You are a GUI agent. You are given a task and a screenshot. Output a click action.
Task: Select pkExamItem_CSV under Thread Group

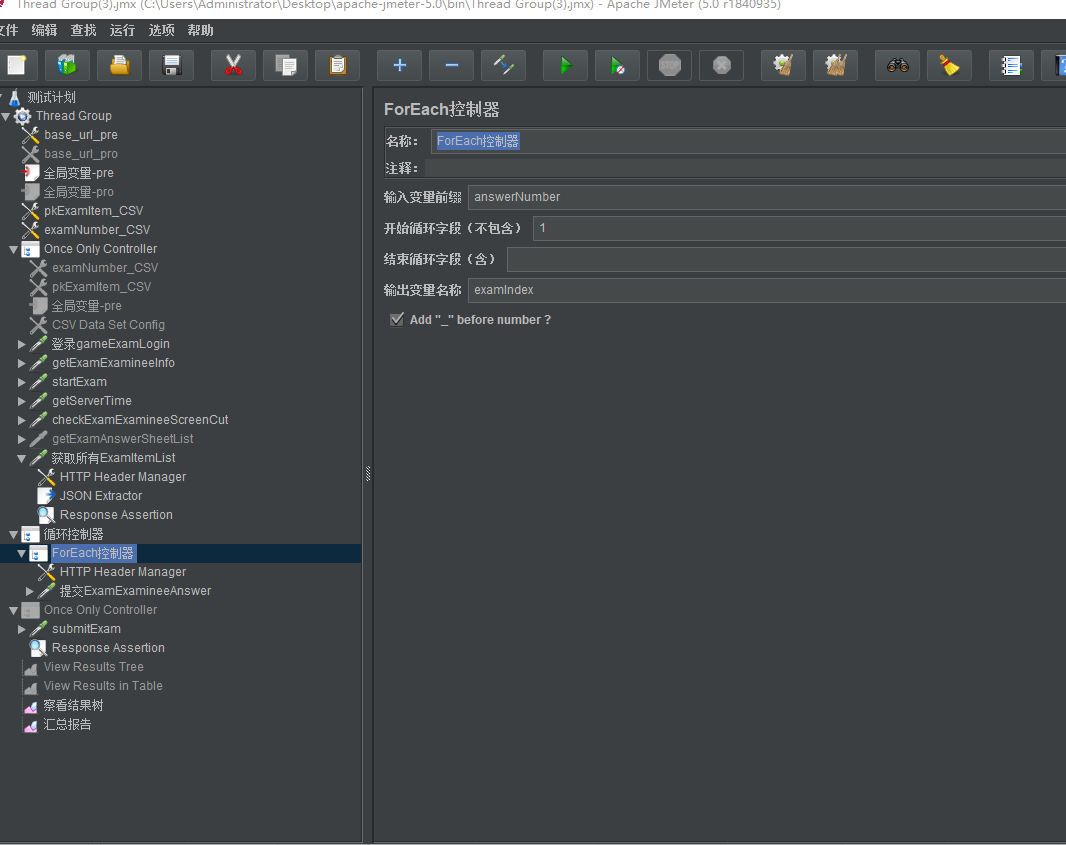click(x=93, y=211)
